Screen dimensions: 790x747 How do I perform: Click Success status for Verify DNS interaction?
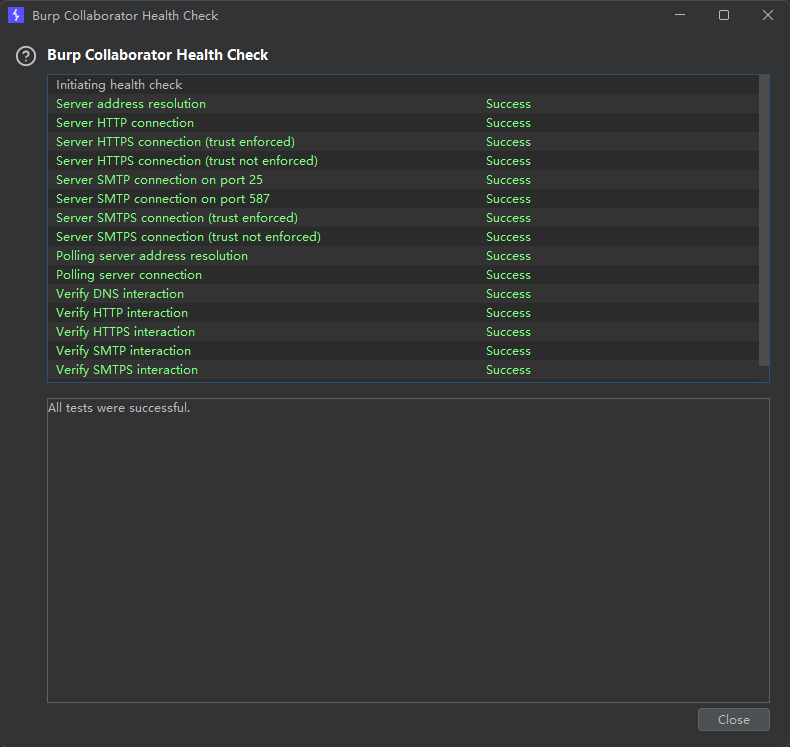point(508,294)
